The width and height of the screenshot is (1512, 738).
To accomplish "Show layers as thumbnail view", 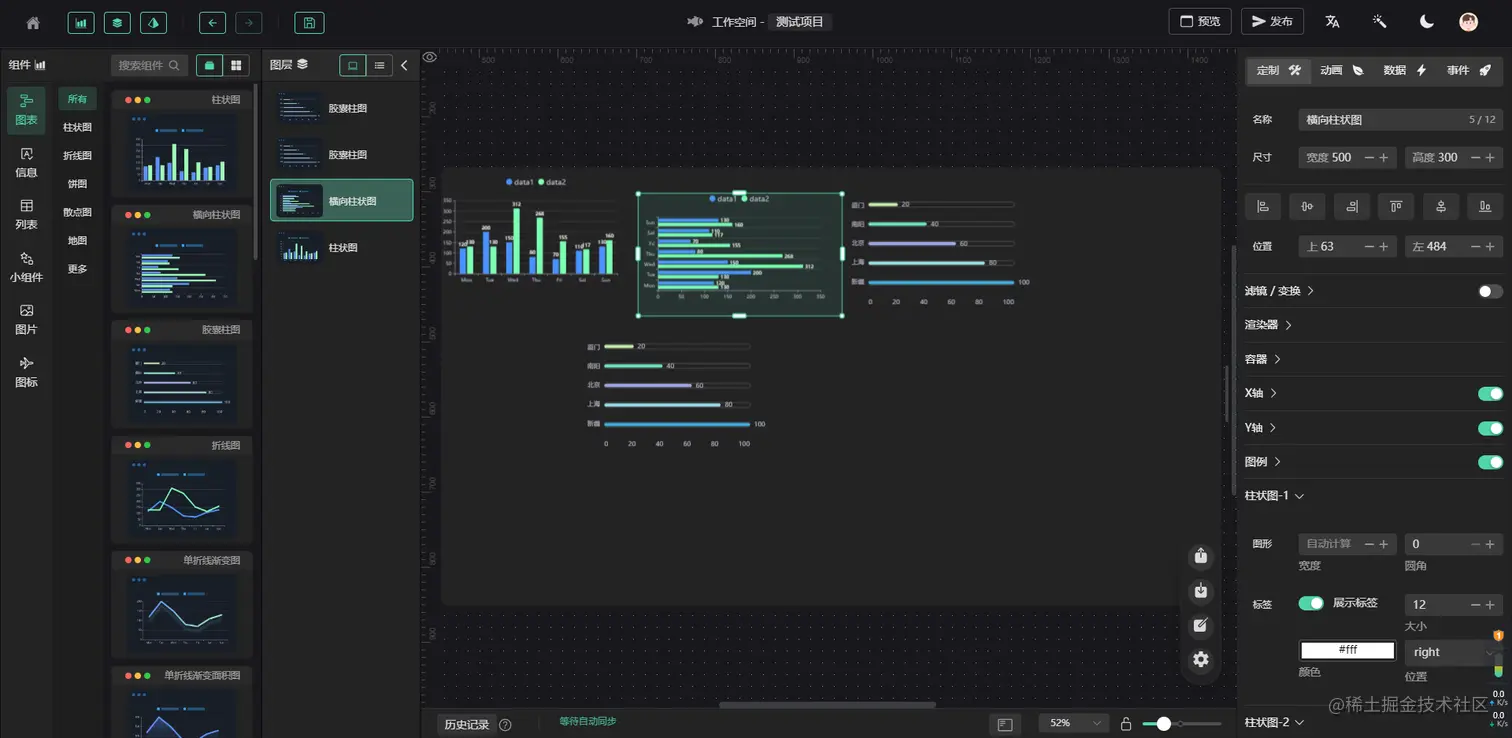I will [353, 65].
